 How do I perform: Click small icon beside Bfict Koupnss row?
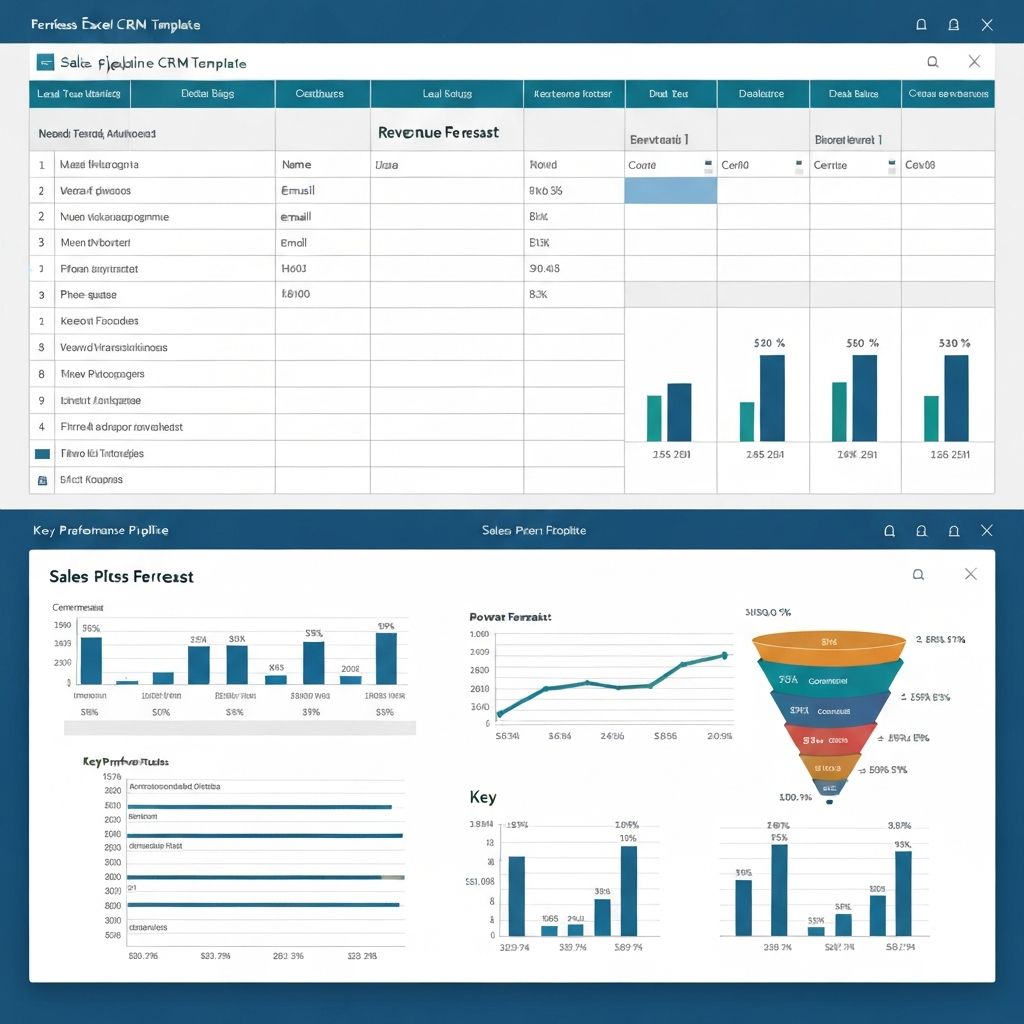point(42,480)
